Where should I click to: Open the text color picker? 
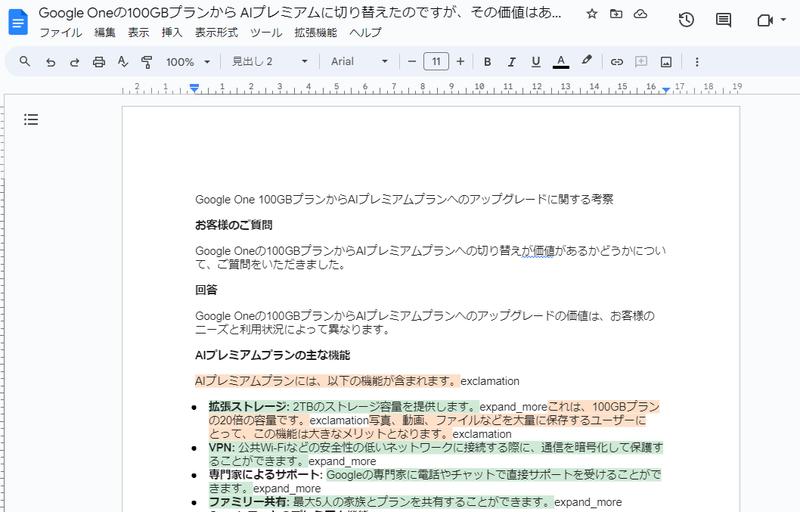click(x=561, y=62)
